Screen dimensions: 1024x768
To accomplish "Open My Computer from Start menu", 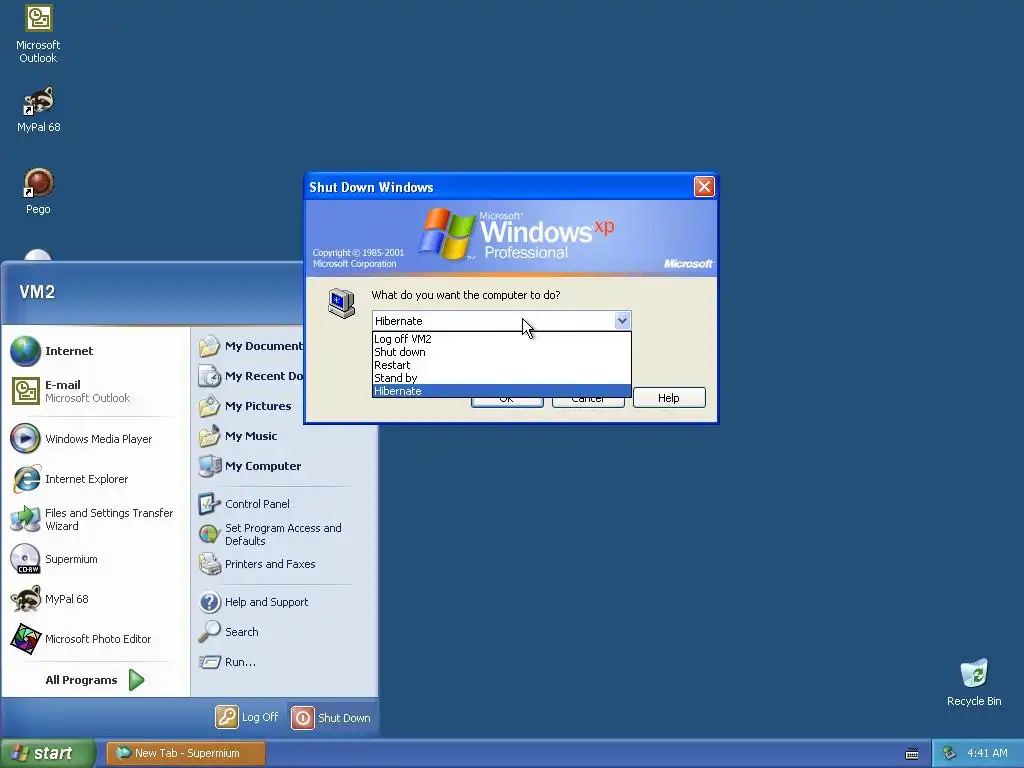I will pyautogui.click(x=249, y=466).
